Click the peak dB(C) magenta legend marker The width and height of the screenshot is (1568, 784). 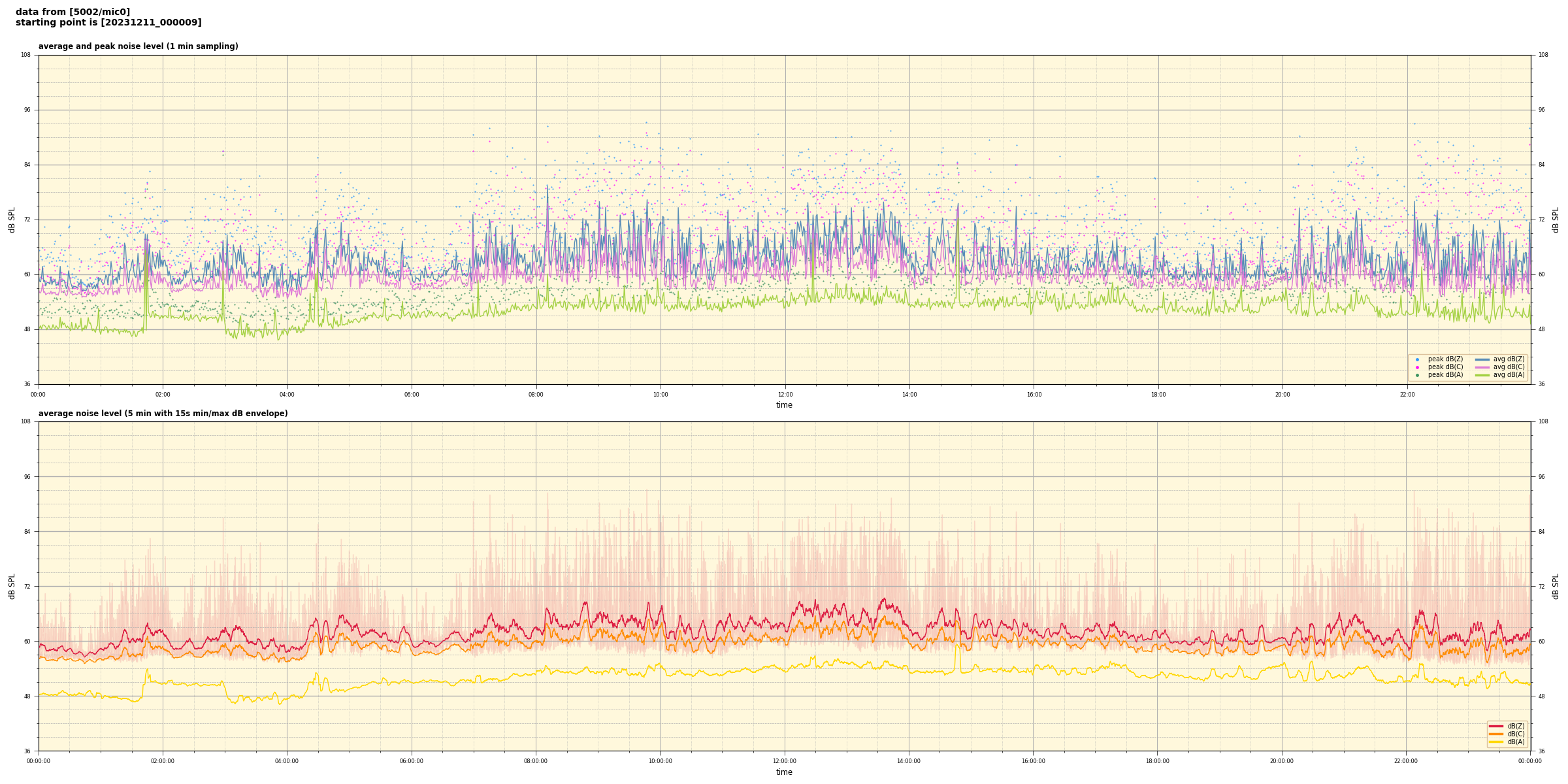coord(1417,367)
